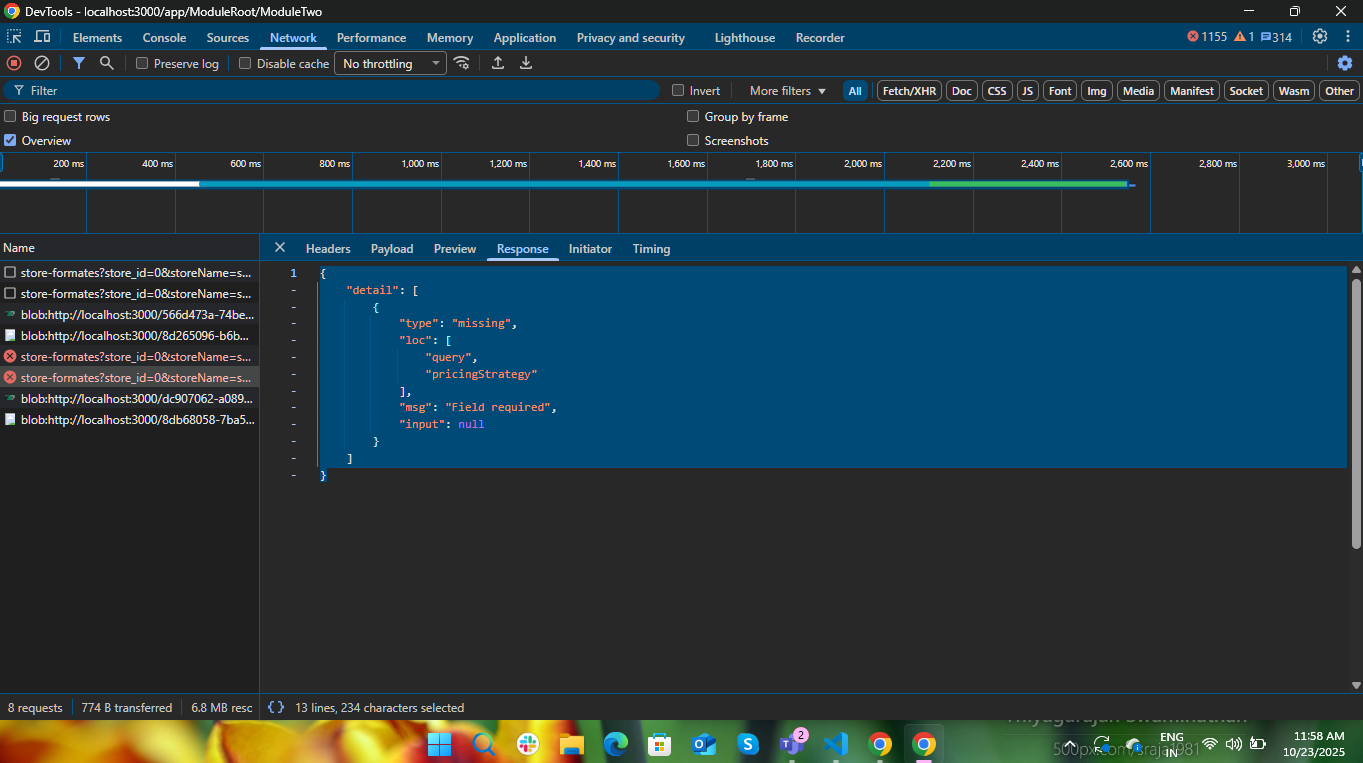The image size is (1363, 763).
Task: Filter requests by Fetch/XHR
Action: tap(909, 91)
